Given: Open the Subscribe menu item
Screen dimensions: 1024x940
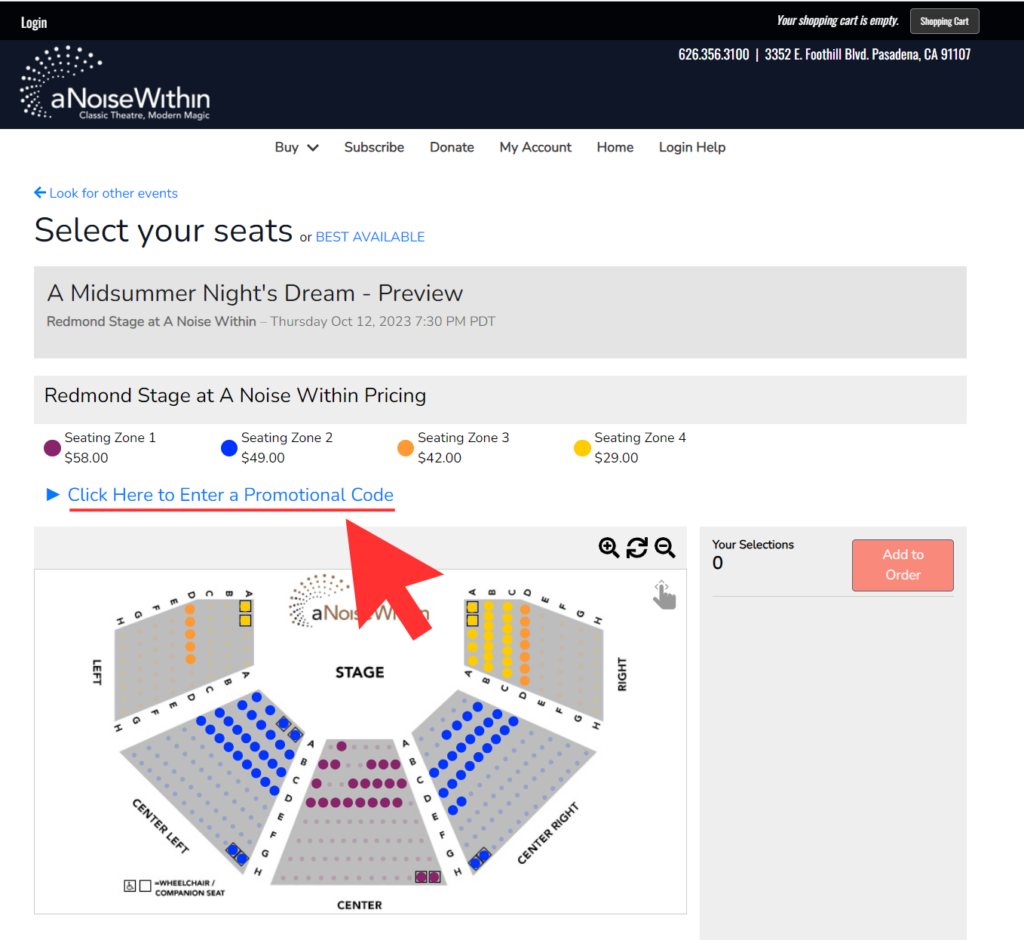Looking at the screenshot, I should point(373,147).
